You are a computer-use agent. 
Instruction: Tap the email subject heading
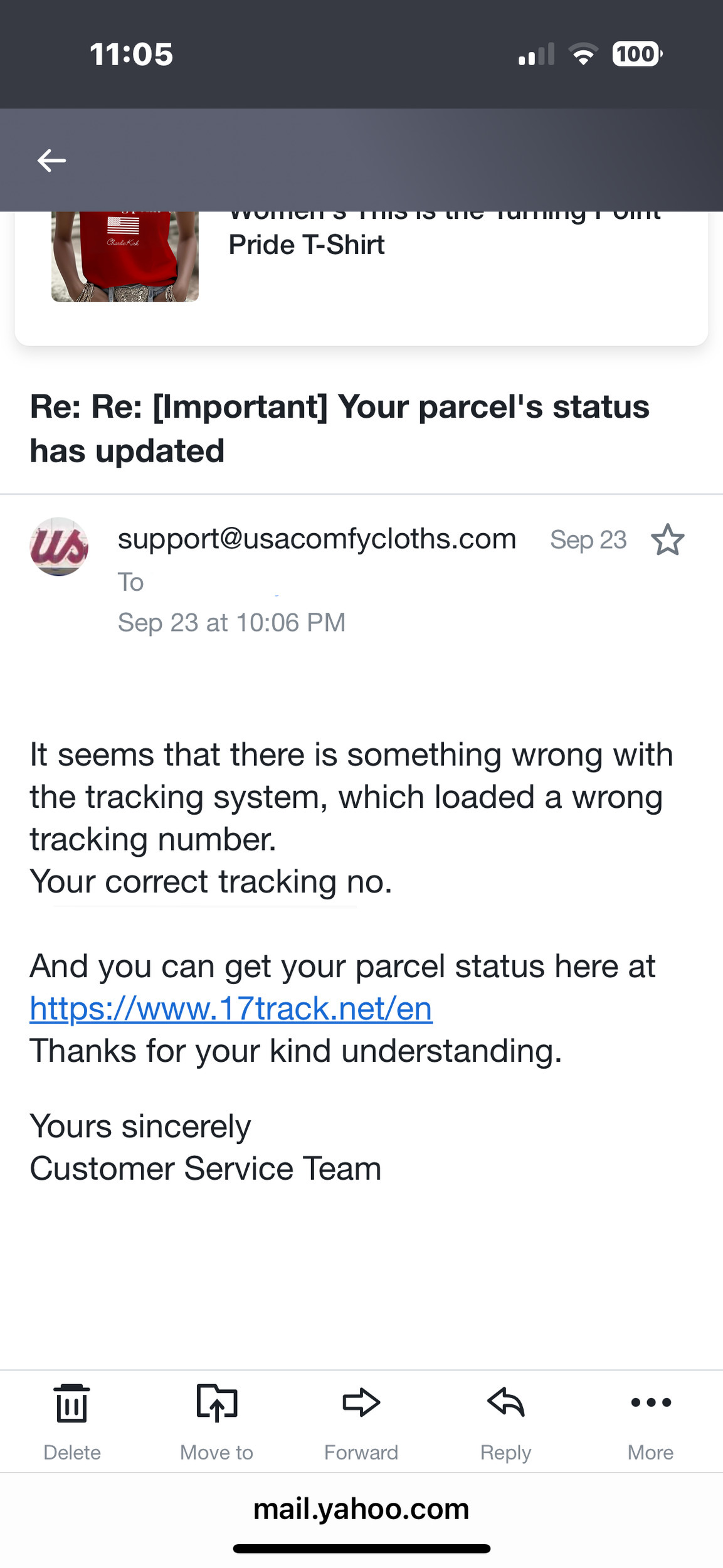pyautogui.click(x=339, y=428)
